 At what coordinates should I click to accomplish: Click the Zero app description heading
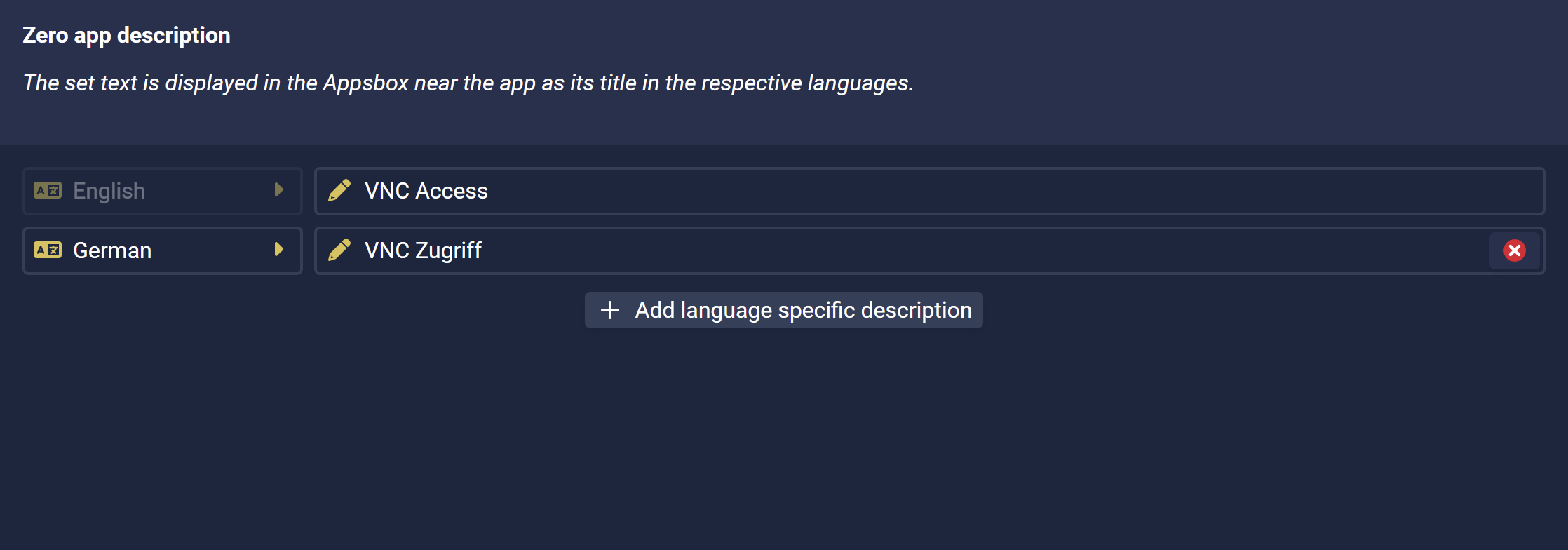(126, 35)
